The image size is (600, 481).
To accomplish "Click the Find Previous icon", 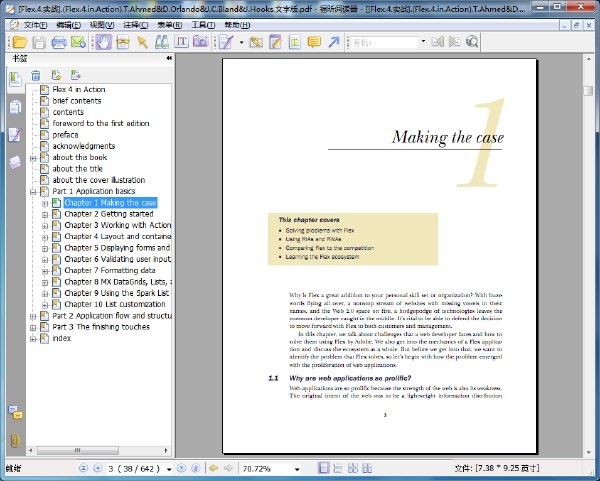I will (438, 42).
